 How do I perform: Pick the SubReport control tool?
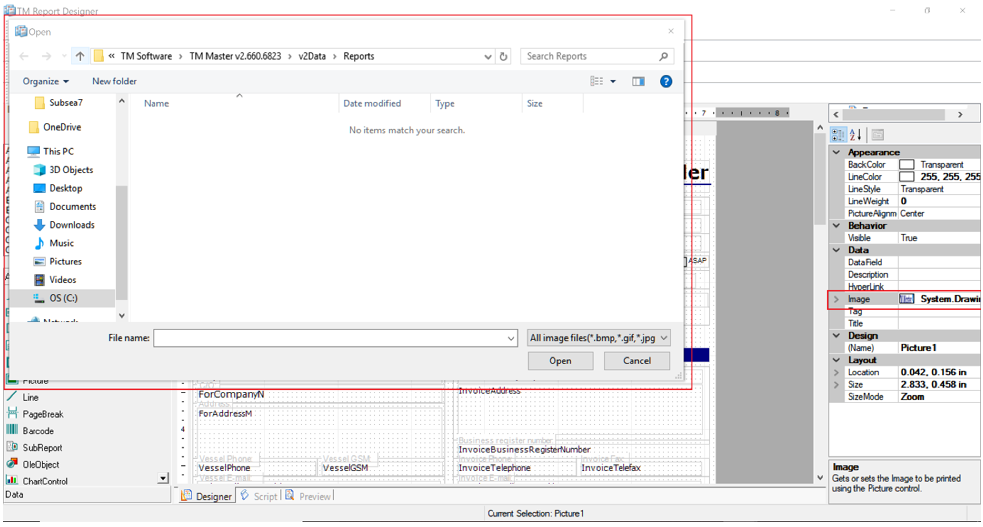[42, 448]
